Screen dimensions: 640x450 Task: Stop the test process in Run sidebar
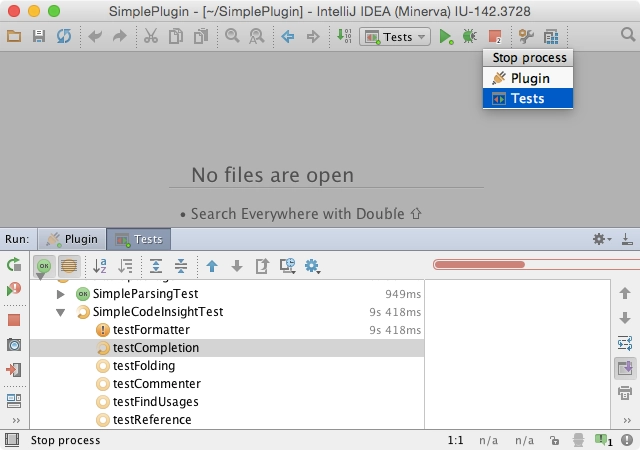[x=14, y=320]
